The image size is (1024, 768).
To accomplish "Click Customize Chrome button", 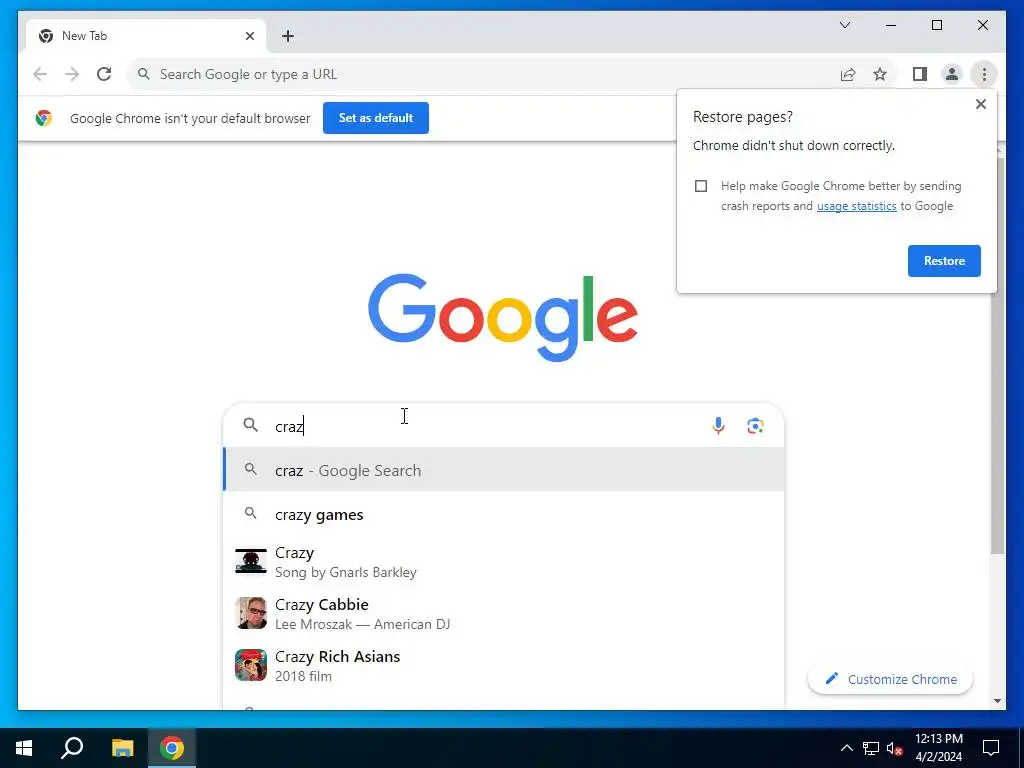I will (x=890, y=679).
